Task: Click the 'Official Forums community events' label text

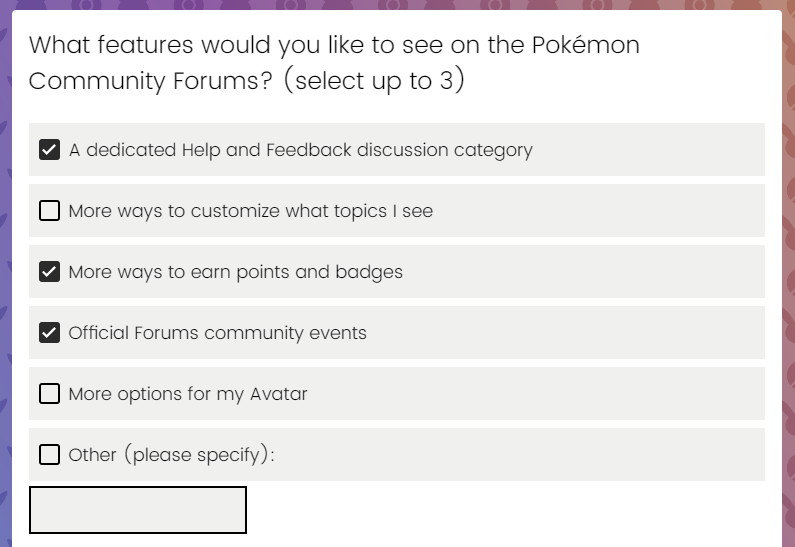Action: coord(218,333)
